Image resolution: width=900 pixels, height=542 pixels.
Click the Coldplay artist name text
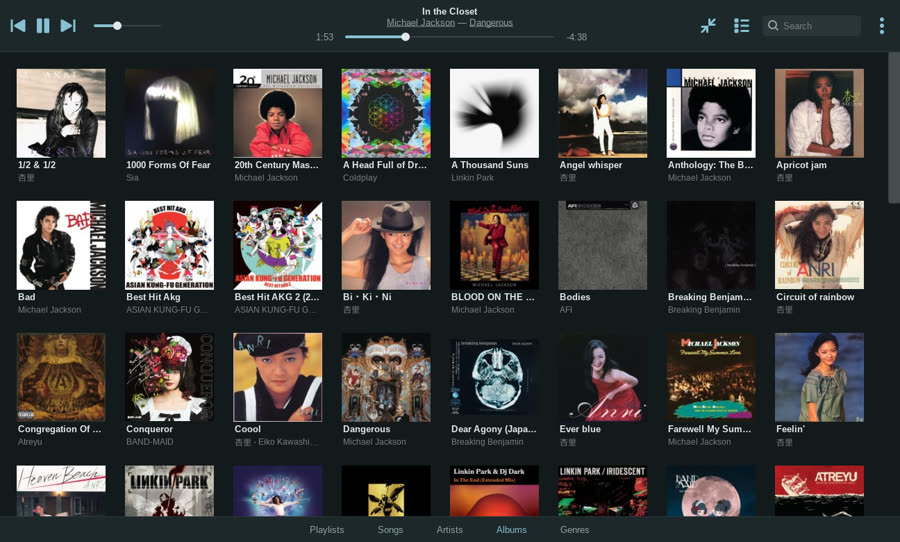click(360, 178)
